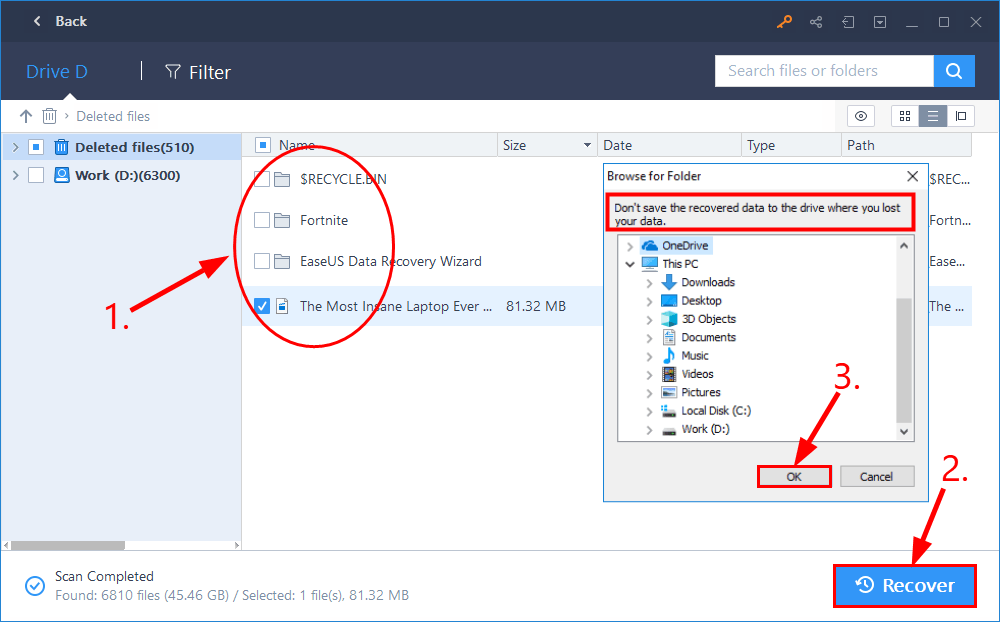
Task: Switch to large icon grid view
Action: 904,116
